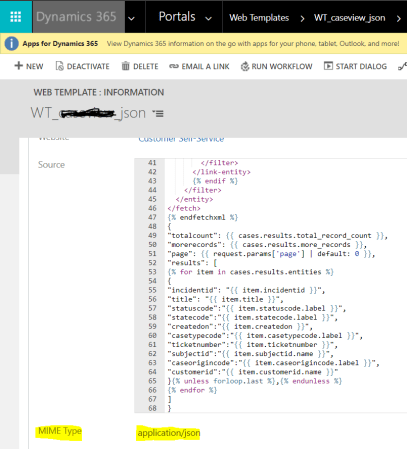Click the Email a Link chain icon
Screen dimensions: 407x449
point(174,66)
